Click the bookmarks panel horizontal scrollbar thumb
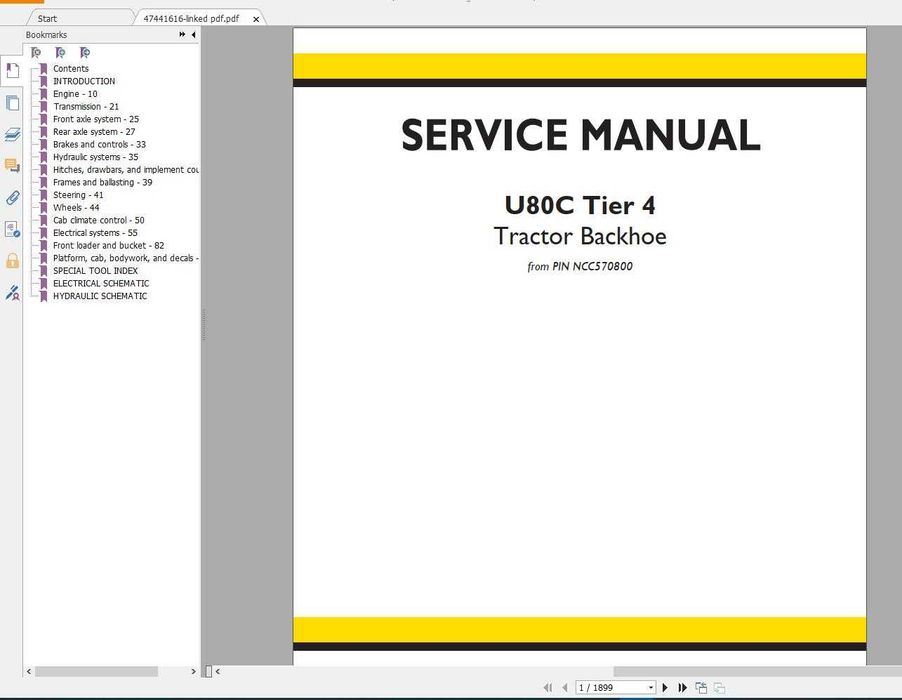 coord(96,671)
